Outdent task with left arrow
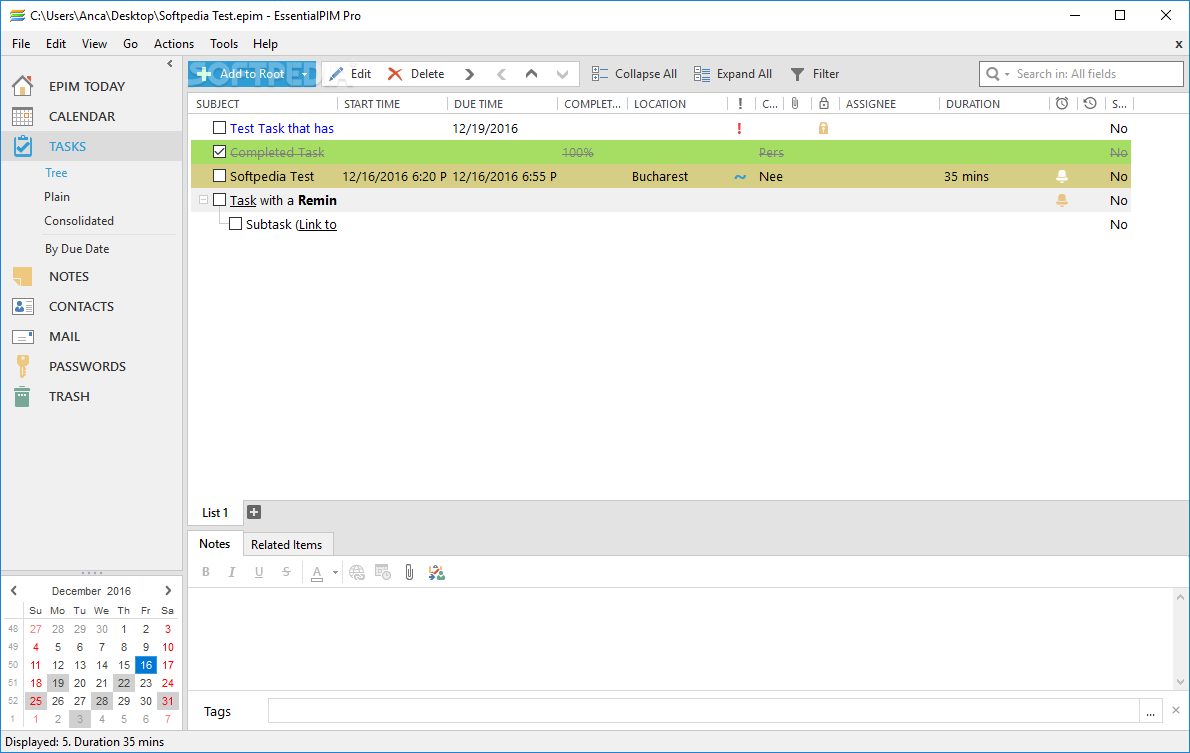1190x753 pixels. coord(501,74)
